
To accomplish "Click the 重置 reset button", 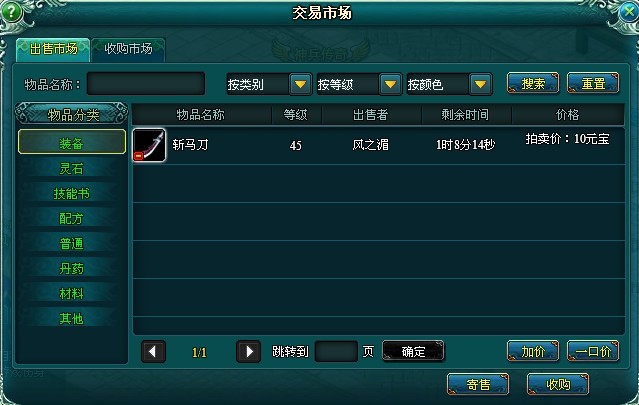I will point(593,84).
